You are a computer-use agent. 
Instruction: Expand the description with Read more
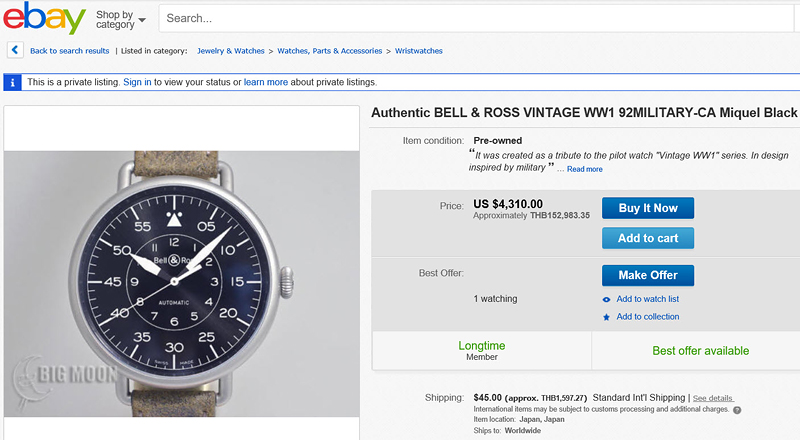(584, 169)
